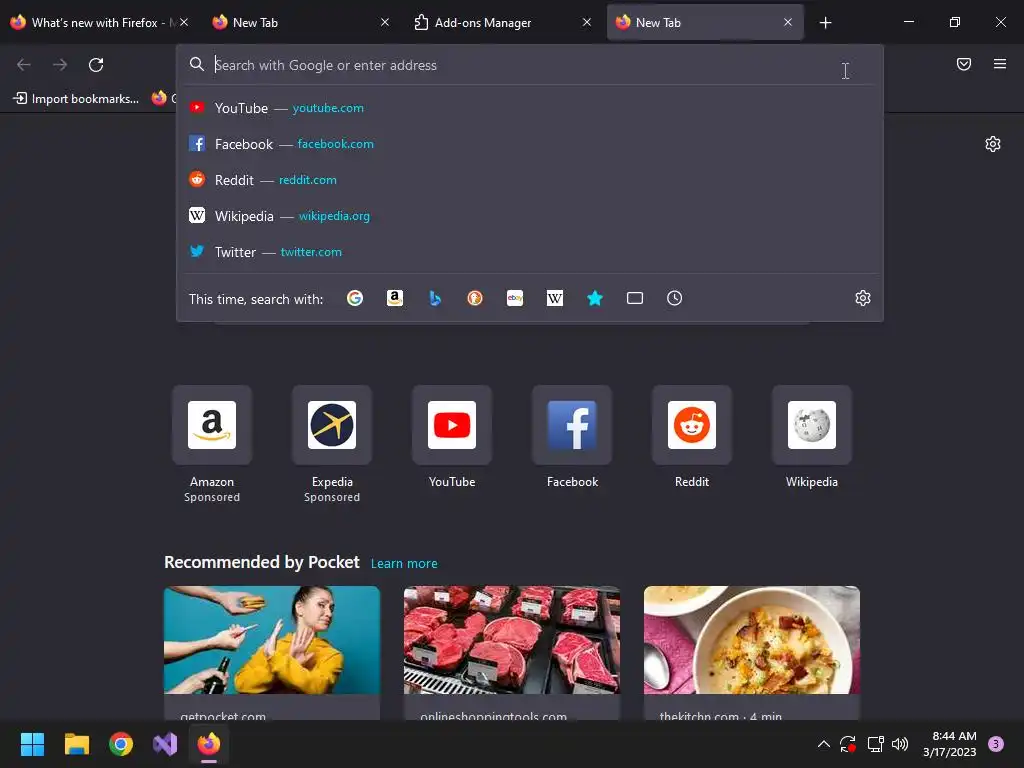
Task: Search with Google one-off engine icon
Action: [x=355, y=298]
